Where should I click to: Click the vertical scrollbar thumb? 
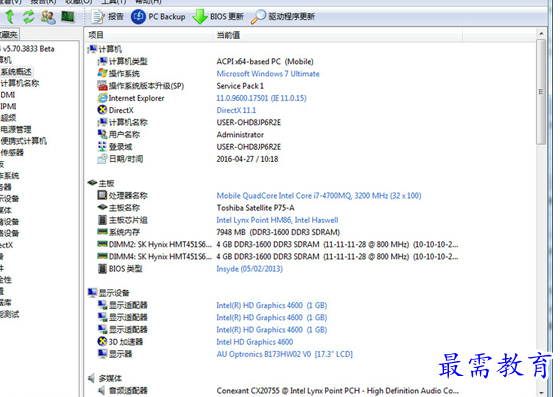541,91
